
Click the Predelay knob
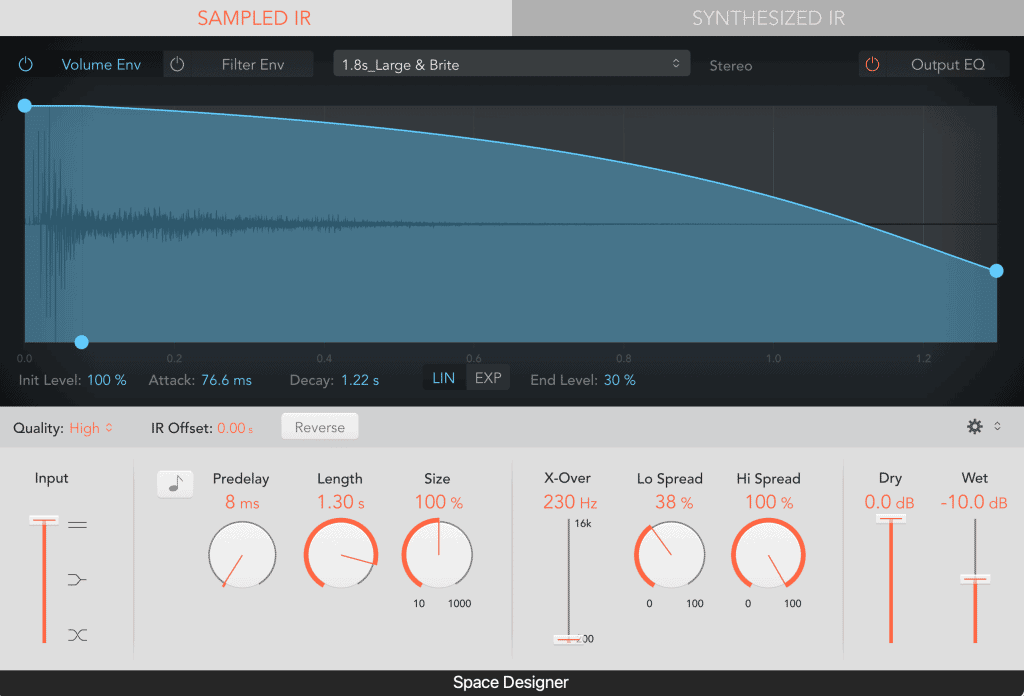coord(242,555)
